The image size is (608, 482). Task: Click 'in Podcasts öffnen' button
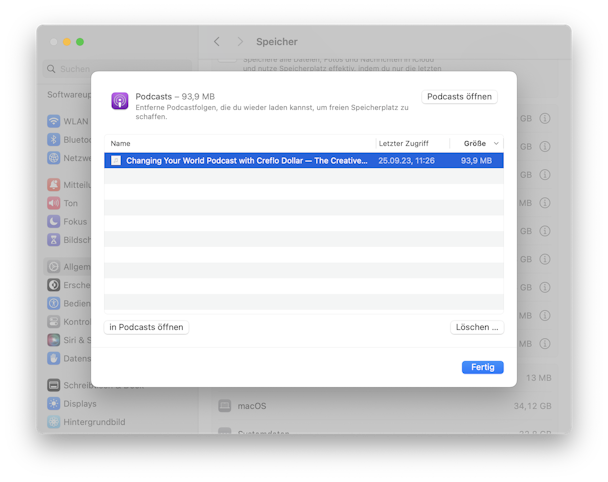point(146,327)
